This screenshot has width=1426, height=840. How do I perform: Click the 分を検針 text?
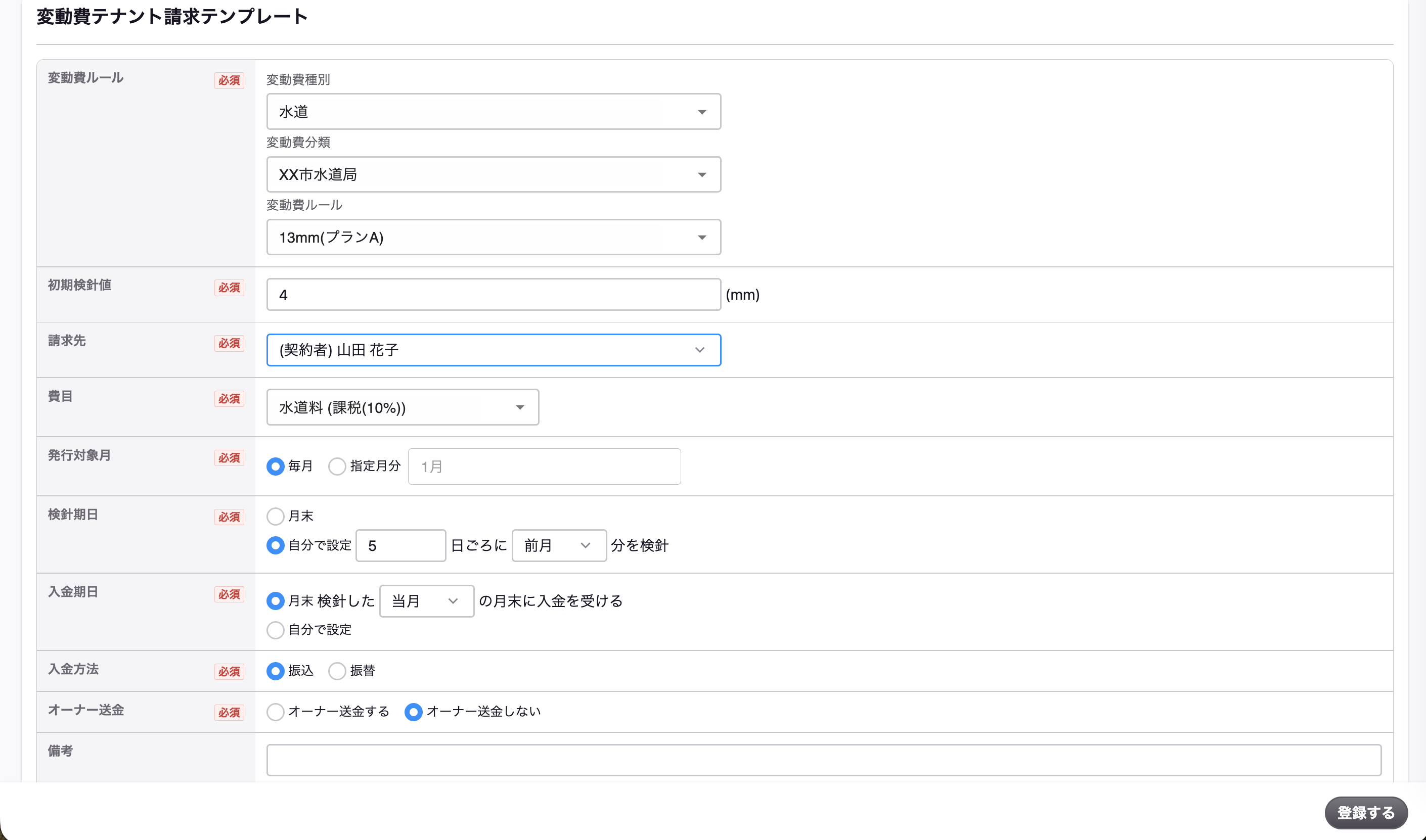pyautogui.click(x=639, y=546)
